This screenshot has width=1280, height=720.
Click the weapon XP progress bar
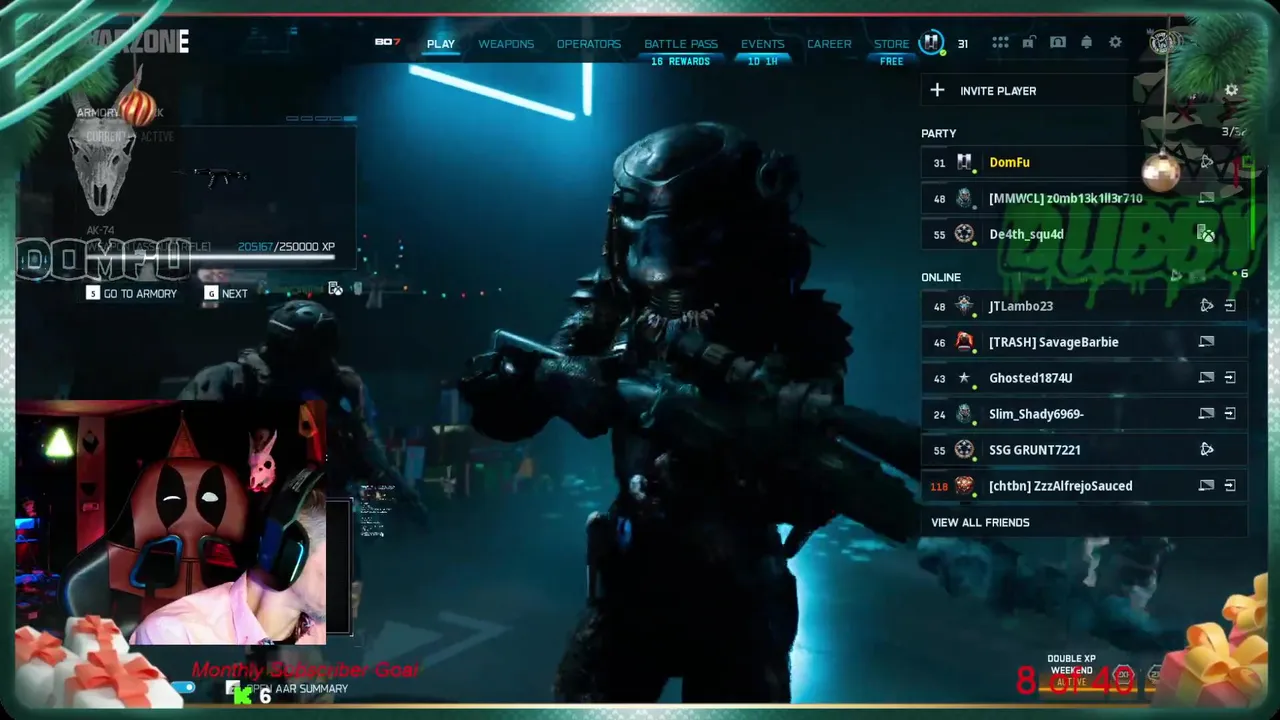(x=212, y=258)
